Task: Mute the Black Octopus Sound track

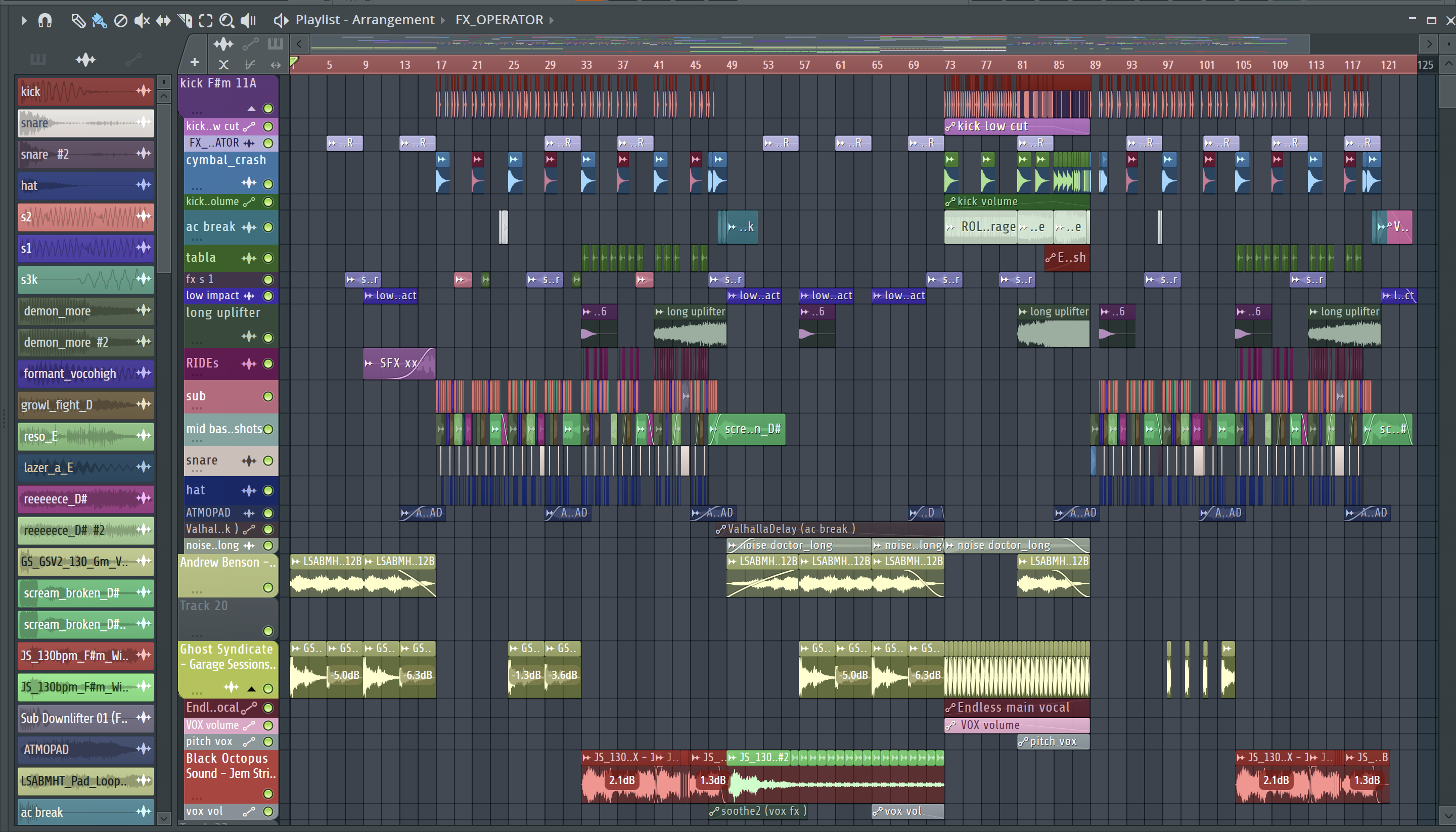Action: pyautogui.click(x=268, y=794)
